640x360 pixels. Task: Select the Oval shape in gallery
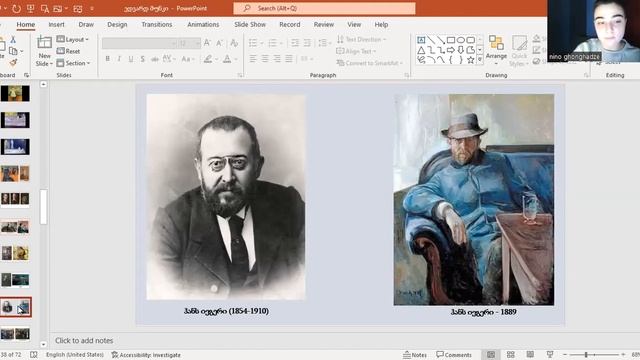point(460,40)
